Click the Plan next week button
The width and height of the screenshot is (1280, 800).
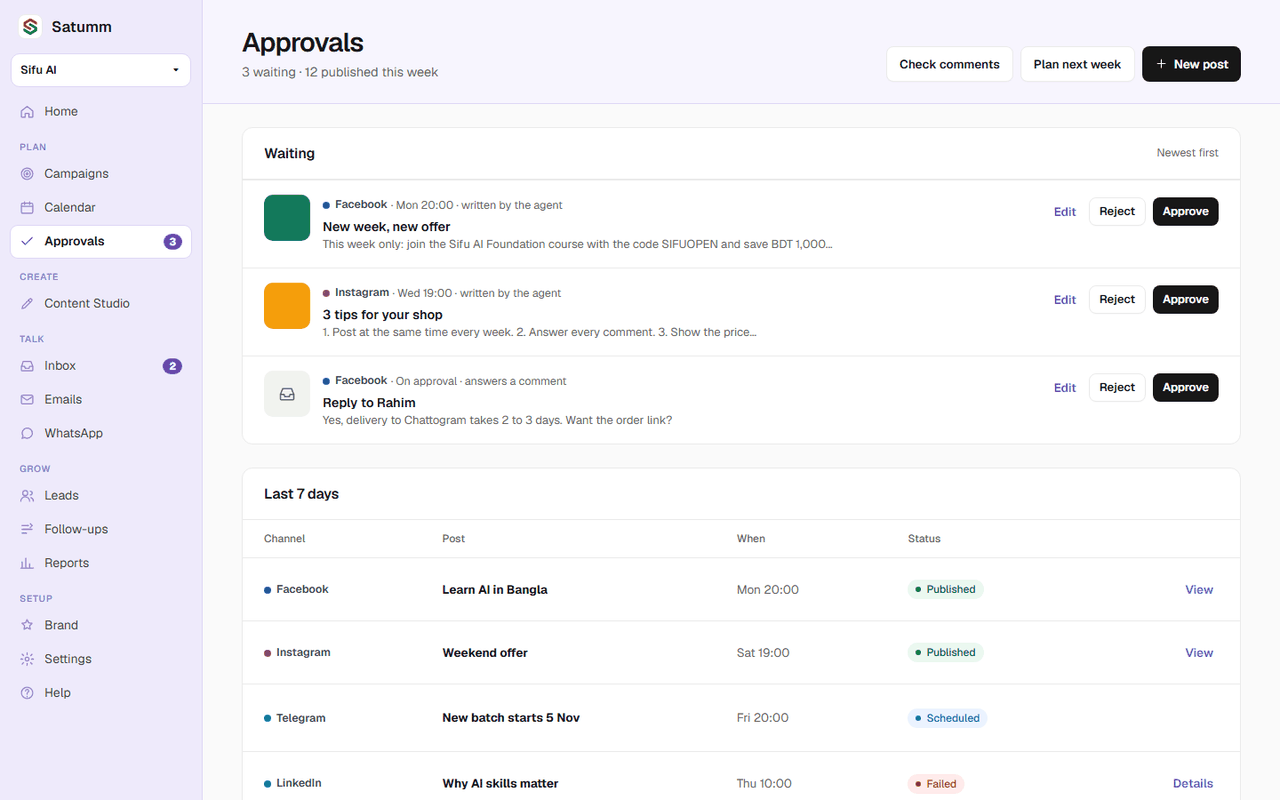[1077, 64]
